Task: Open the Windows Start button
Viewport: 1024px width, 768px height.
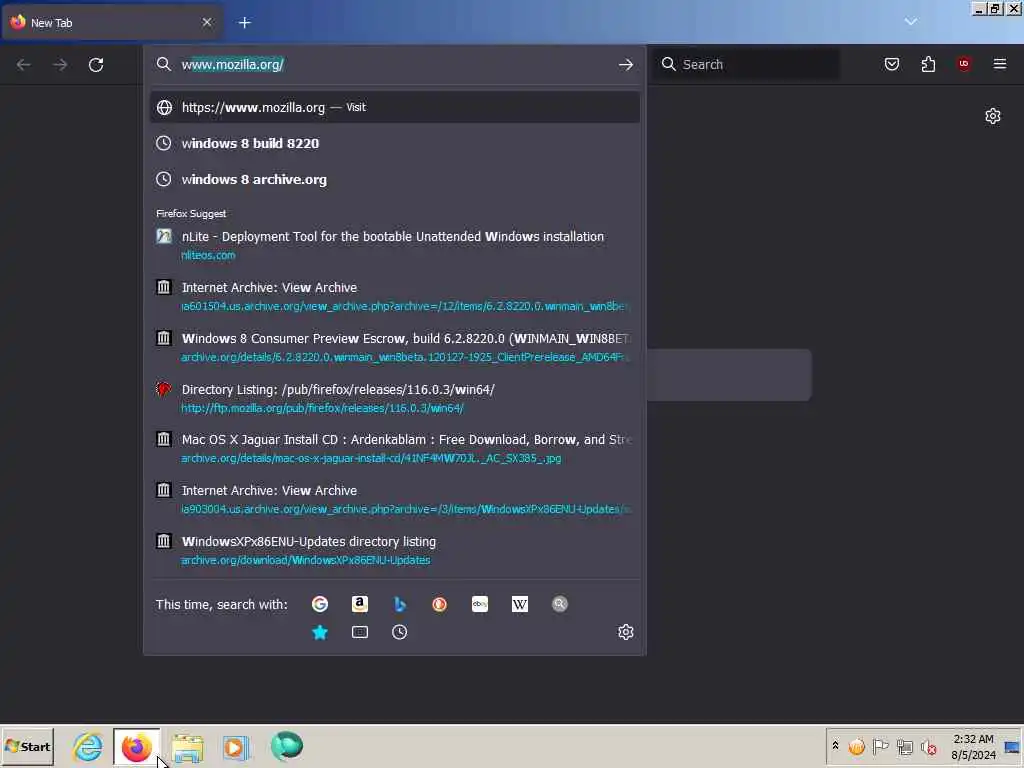Action: 27,746
